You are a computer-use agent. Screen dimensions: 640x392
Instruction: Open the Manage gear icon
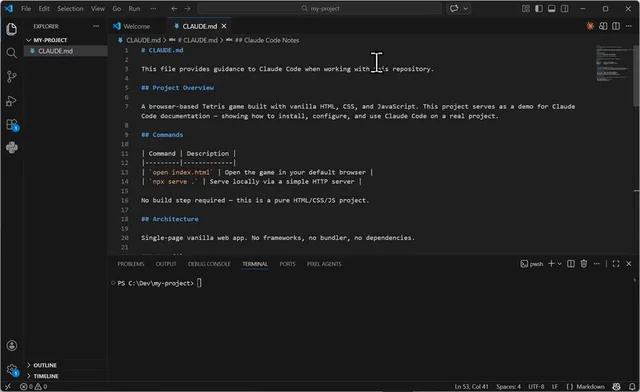[12, 370]
